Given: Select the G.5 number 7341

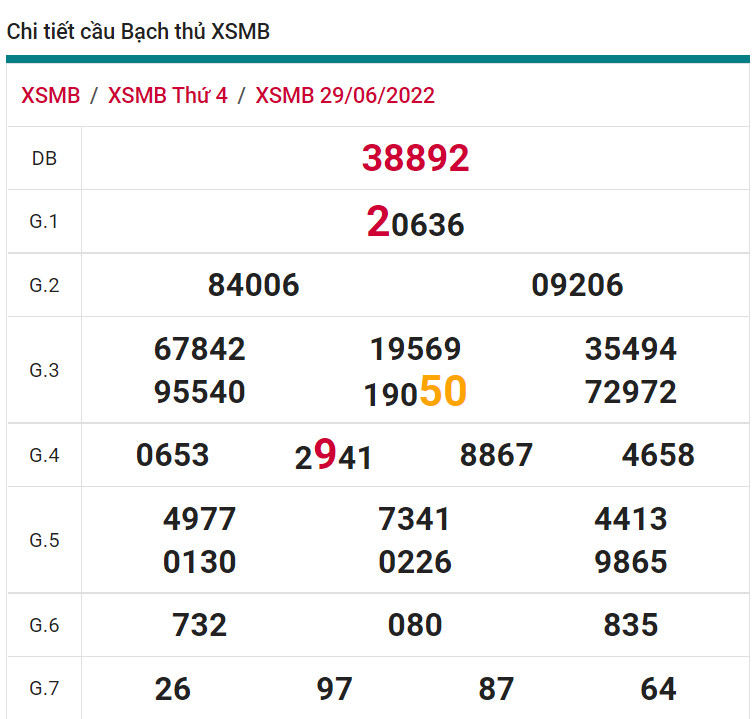Looking at the screenshot, I should 415,519.
